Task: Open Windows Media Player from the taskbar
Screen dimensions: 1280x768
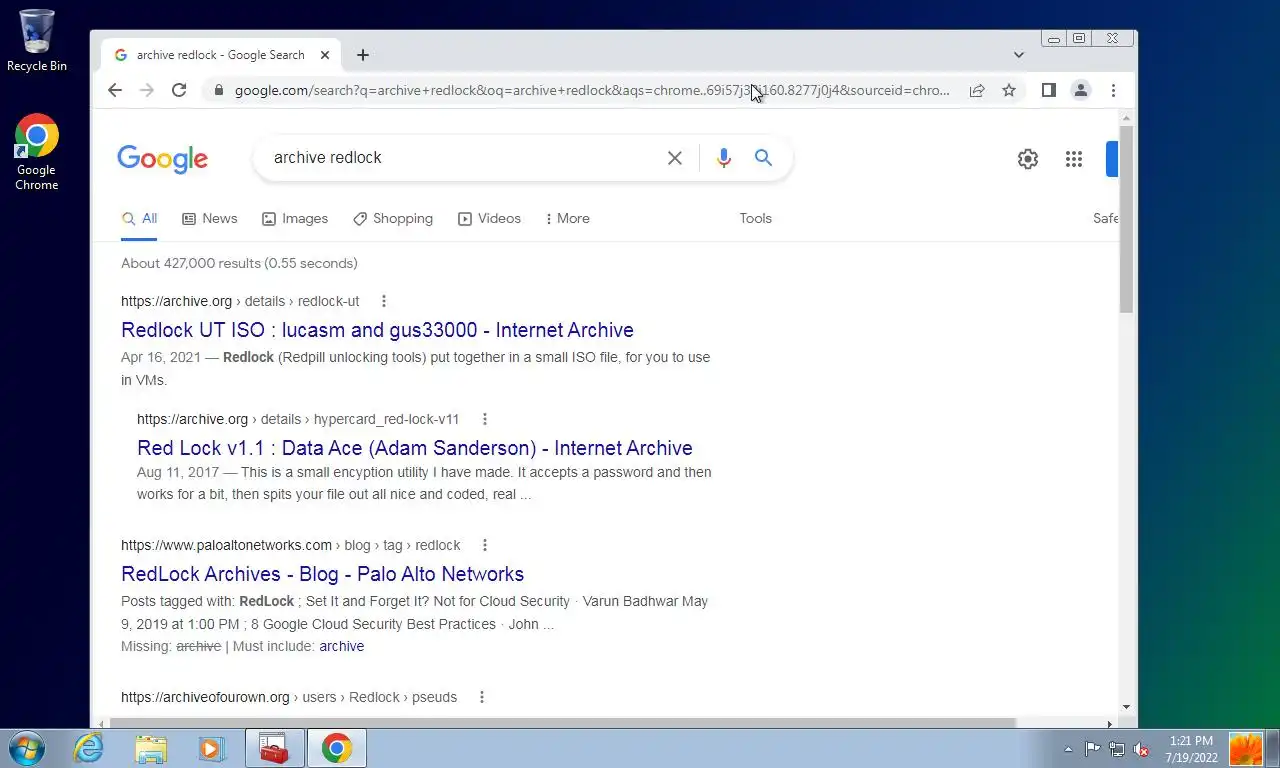Action: pyautogui.click(x=211, y=748)
